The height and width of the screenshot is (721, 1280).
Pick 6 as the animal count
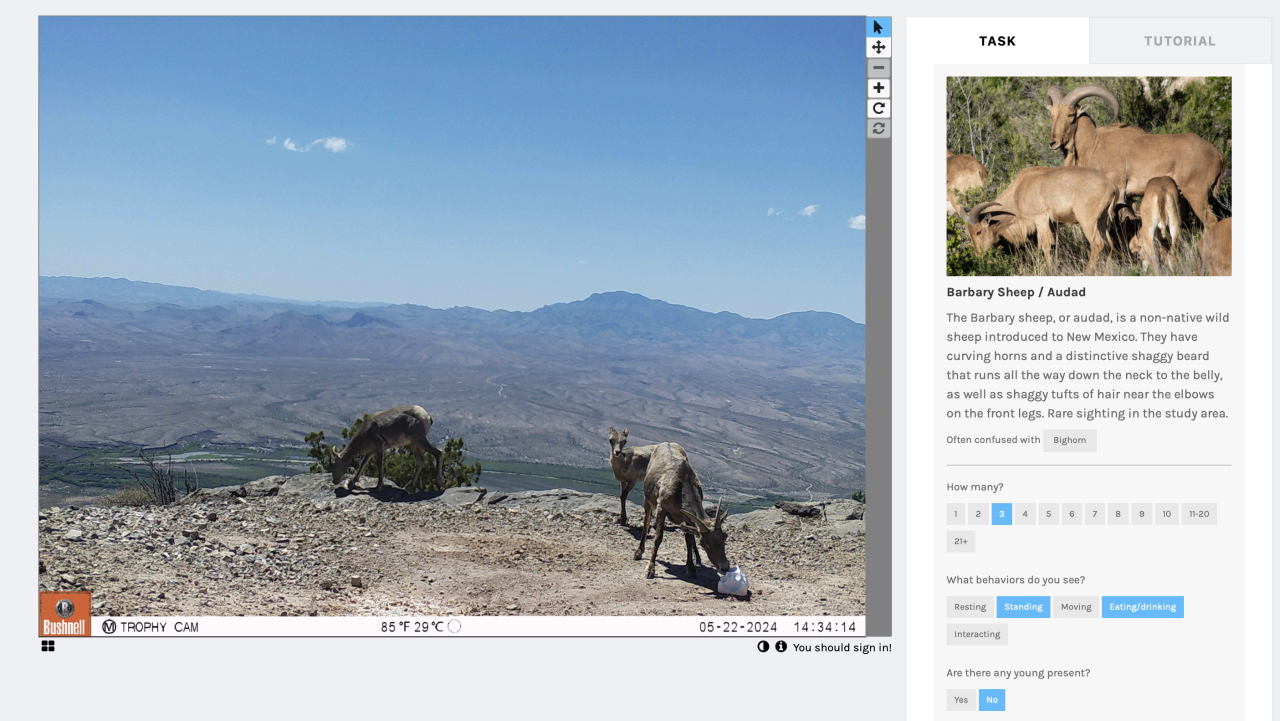1072,514
